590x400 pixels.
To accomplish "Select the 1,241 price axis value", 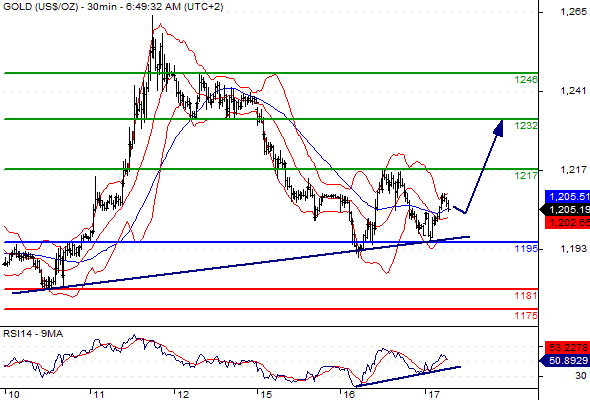I will tap(573, 91).
